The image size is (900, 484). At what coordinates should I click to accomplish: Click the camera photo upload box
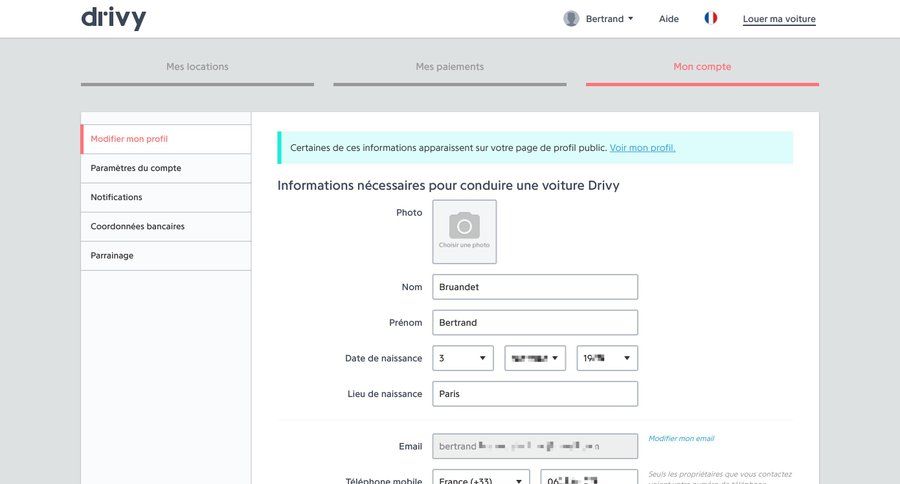point(464,232)
